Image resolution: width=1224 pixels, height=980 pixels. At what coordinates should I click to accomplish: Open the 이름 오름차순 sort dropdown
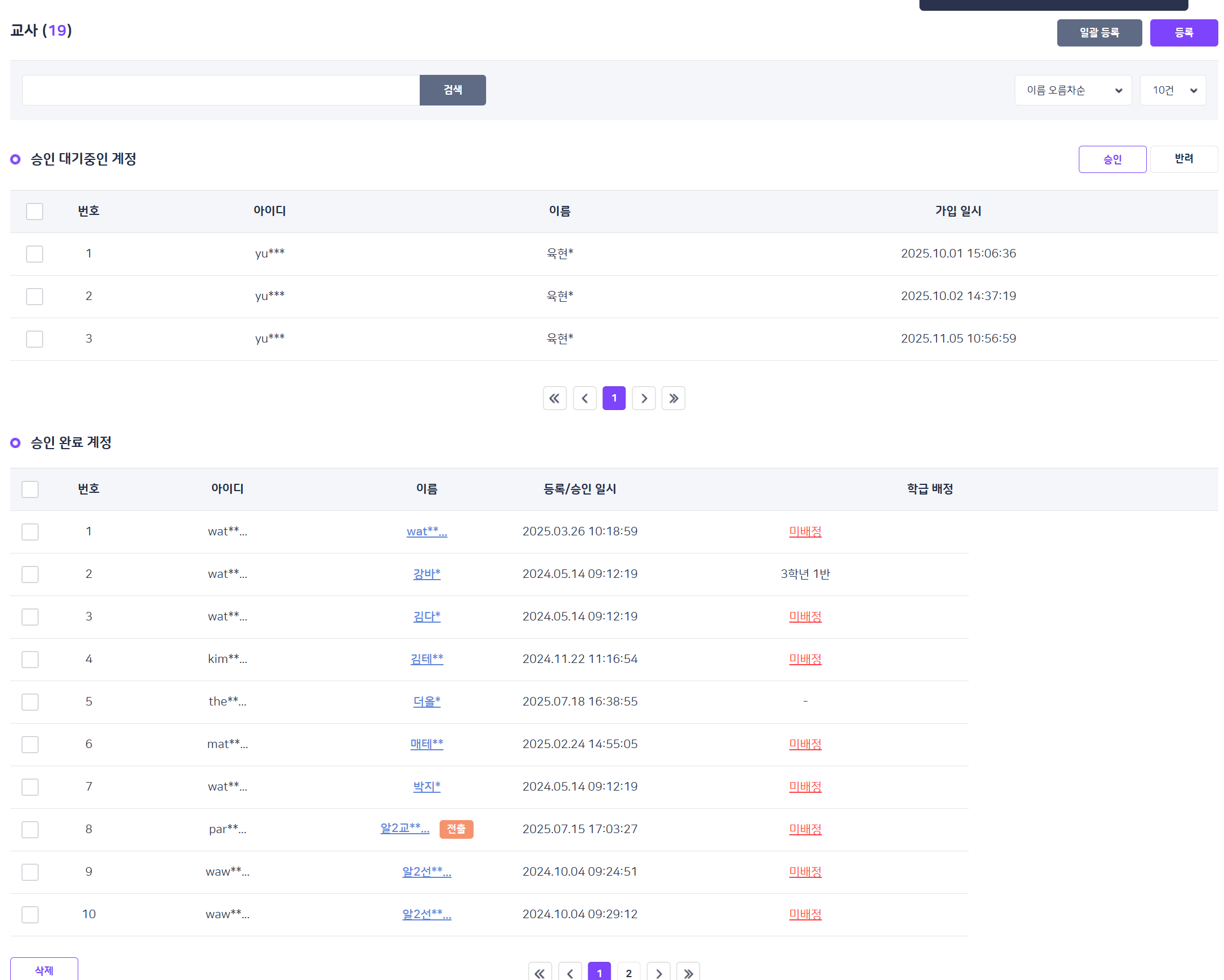(x=1073, y=90)
